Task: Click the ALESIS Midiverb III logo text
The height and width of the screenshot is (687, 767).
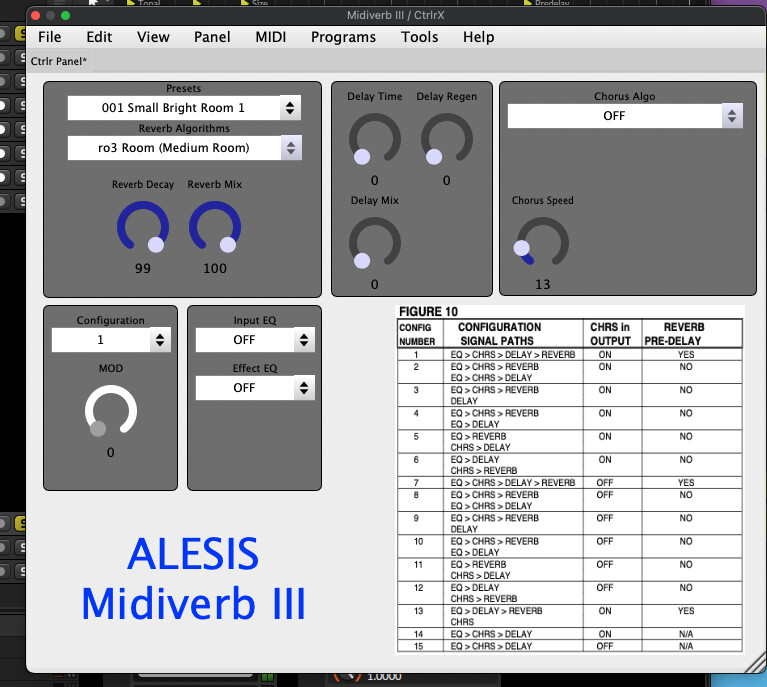Action: (x=193, y=578)
